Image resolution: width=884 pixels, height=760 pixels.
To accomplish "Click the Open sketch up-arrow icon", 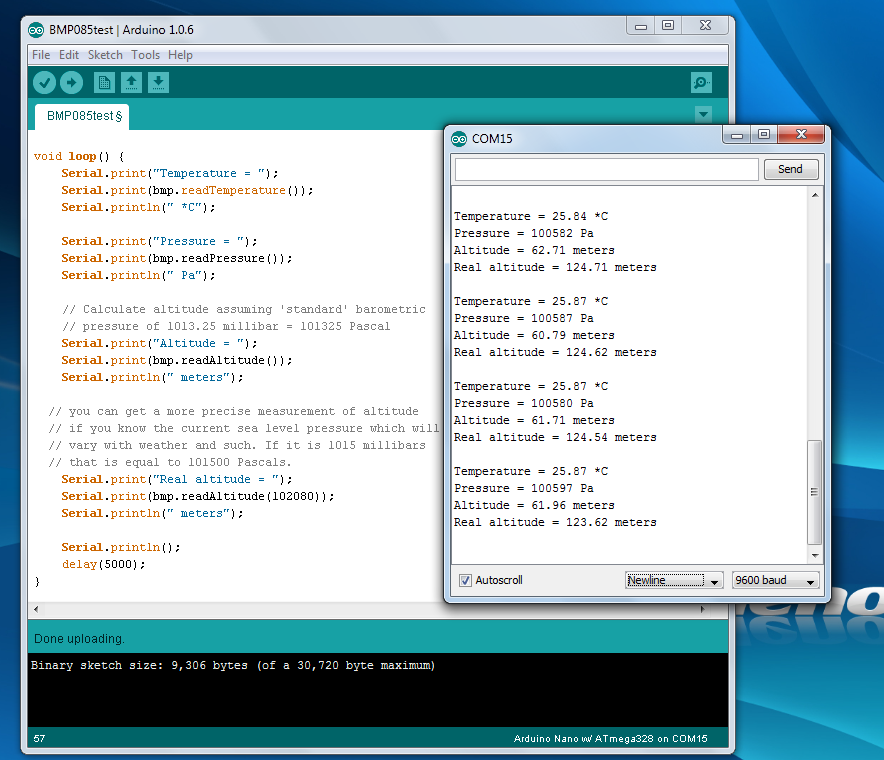I will click(131, 83).
